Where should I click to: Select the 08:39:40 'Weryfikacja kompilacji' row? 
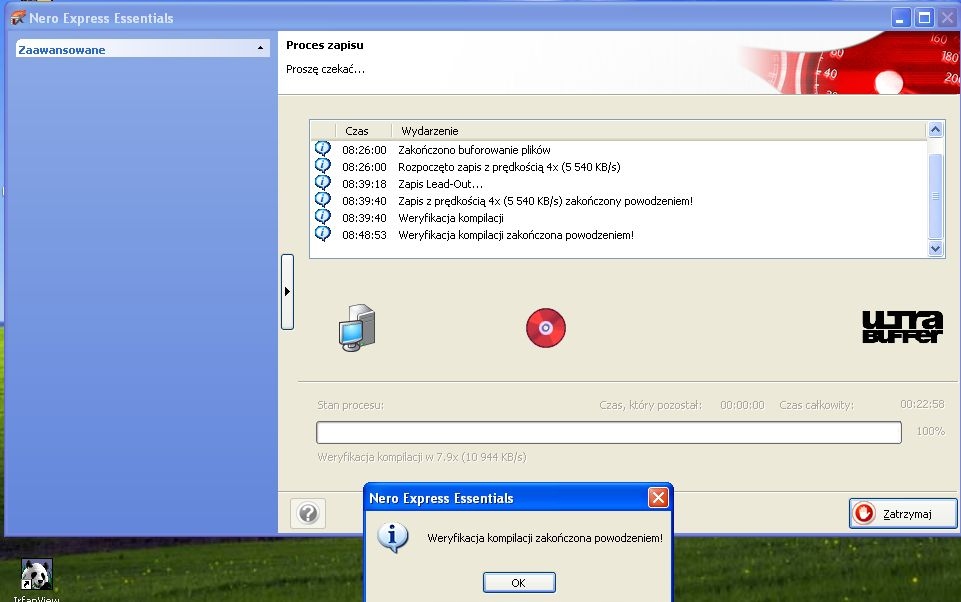(x=619, y=218)
